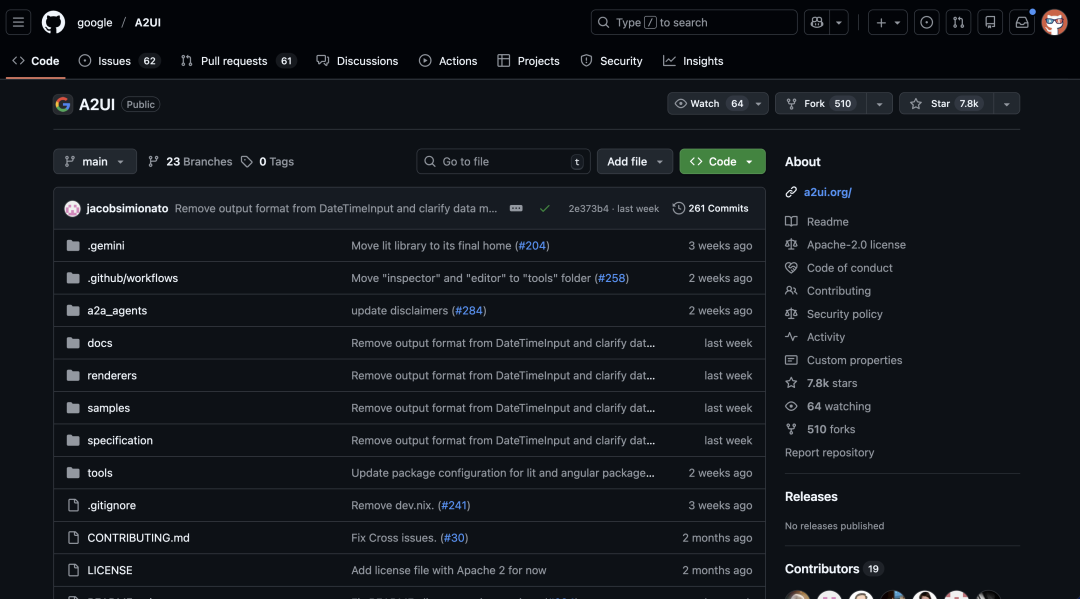Click jacobsimionato's commit author avatar
The image size is (1080, 599).
click(x=72, y=209)
